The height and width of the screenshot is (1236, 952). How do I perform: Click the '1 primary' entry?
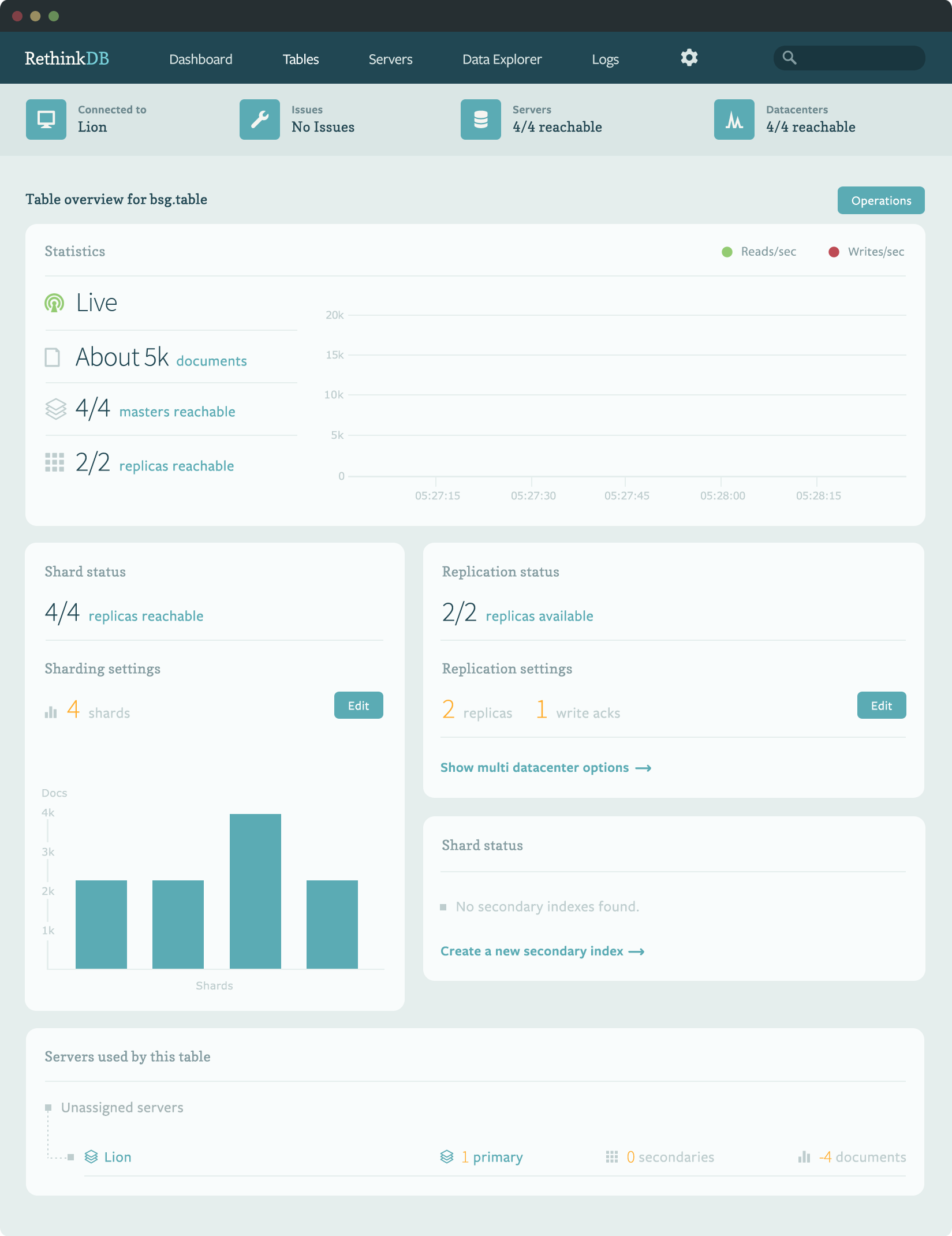point(492,1157)
